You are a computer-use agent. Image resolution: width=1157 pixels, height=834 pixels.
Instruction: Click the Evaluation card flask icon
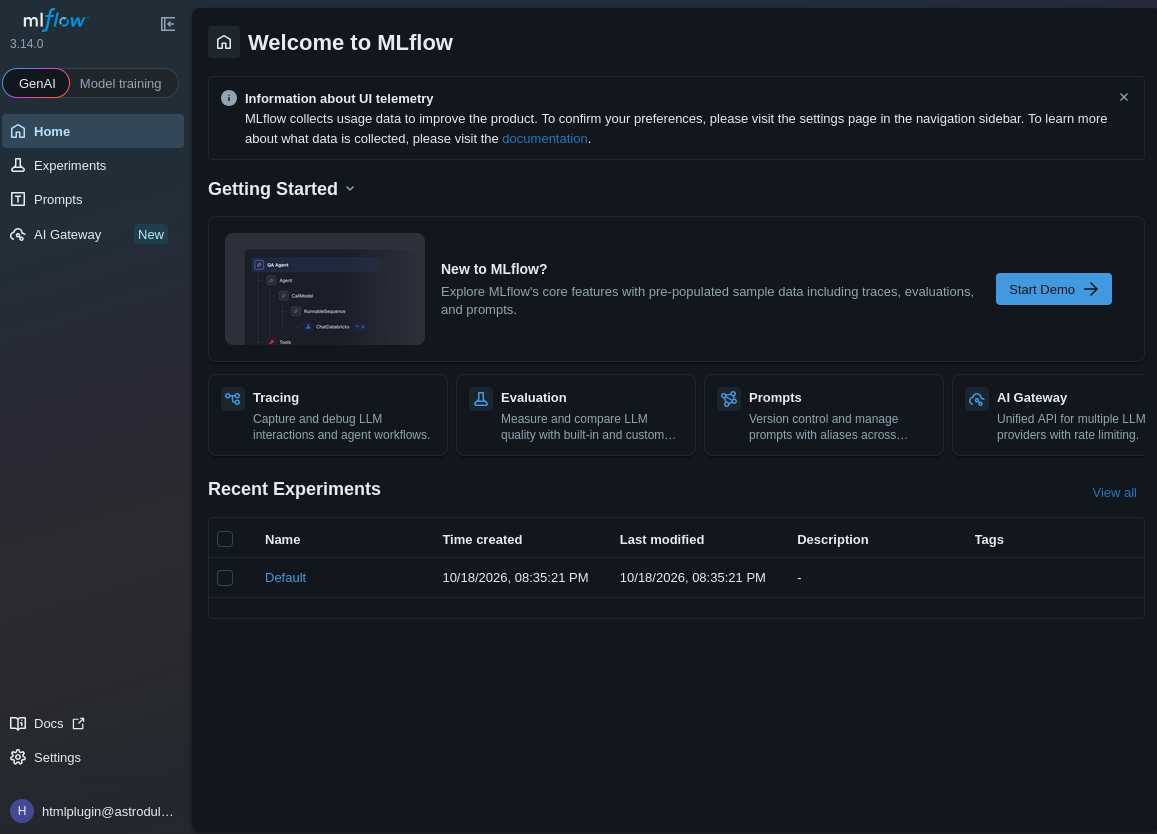click(x=481, y=399)
